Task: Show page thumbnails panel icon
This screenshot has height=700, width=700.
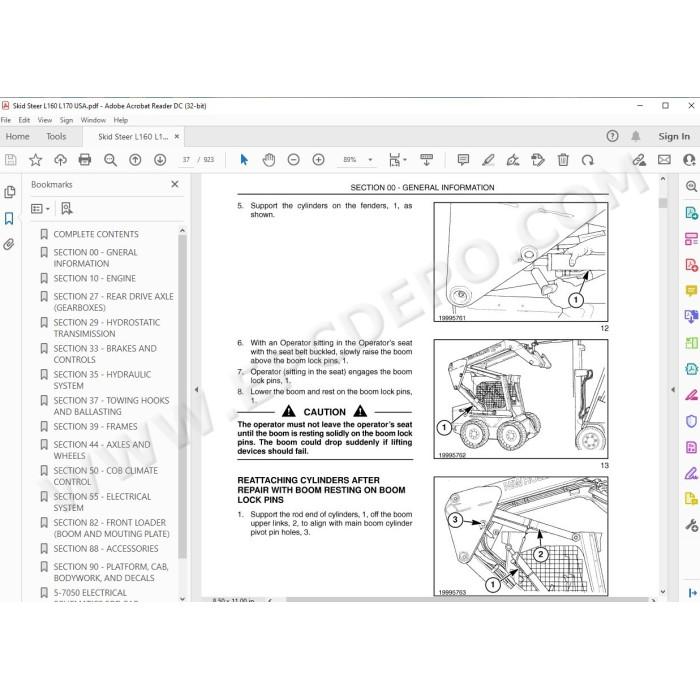Action: (x=9, y=192)
